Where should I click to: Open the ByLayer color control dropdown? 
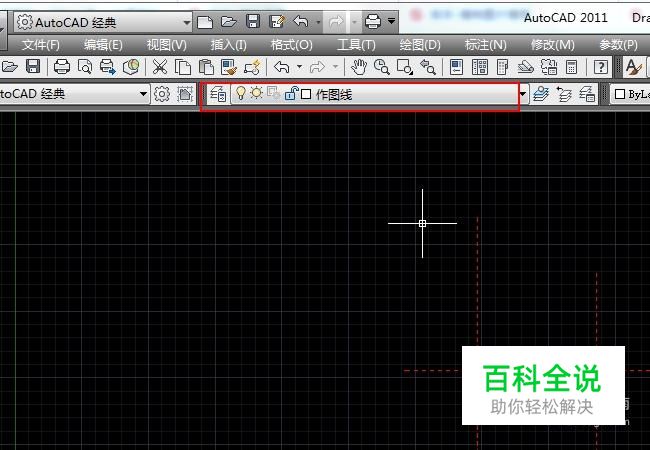630,94
